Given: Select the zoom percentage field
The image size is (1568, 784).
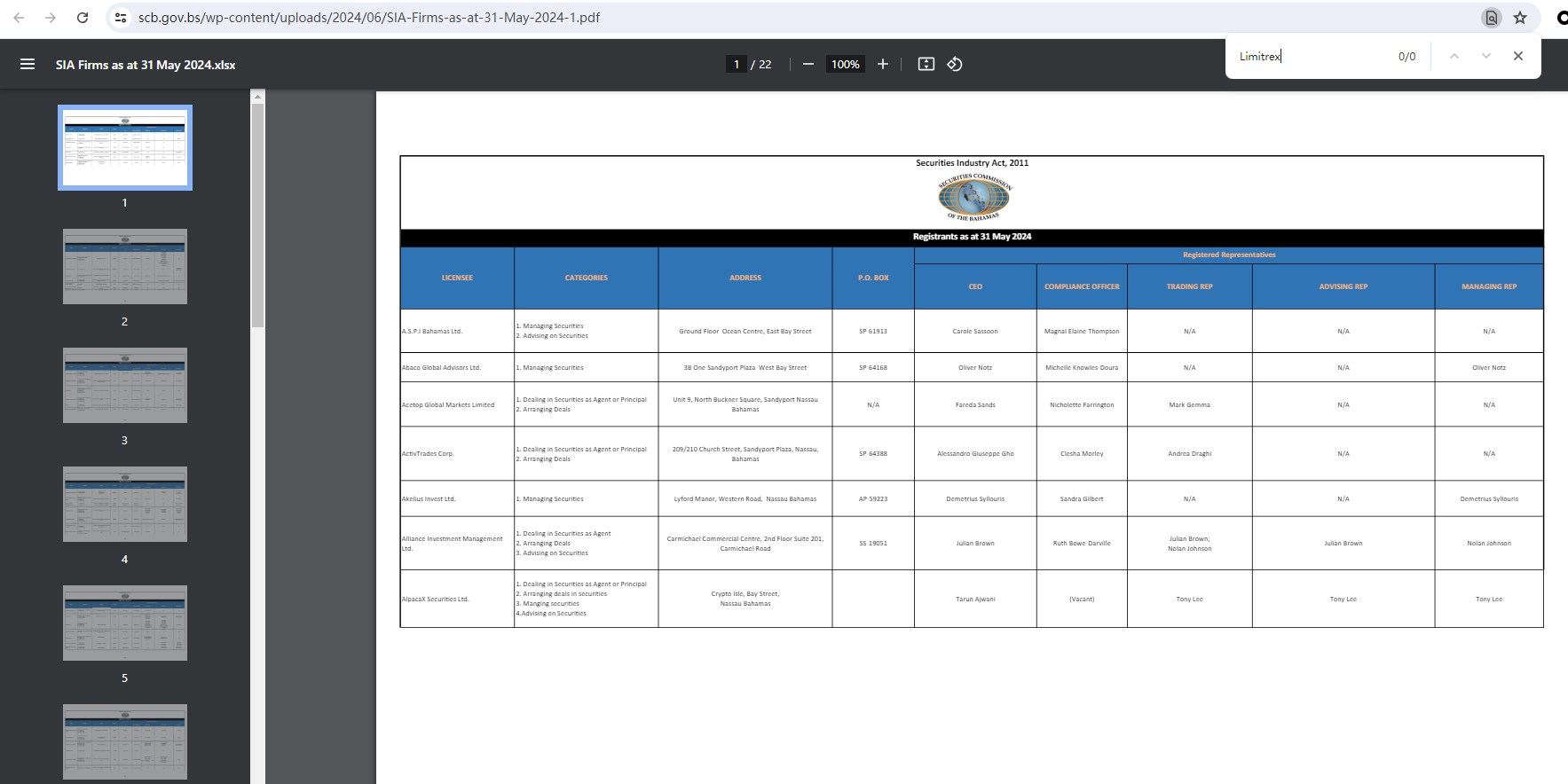Looking at the screenshot, I should click(x=845, y=64).
